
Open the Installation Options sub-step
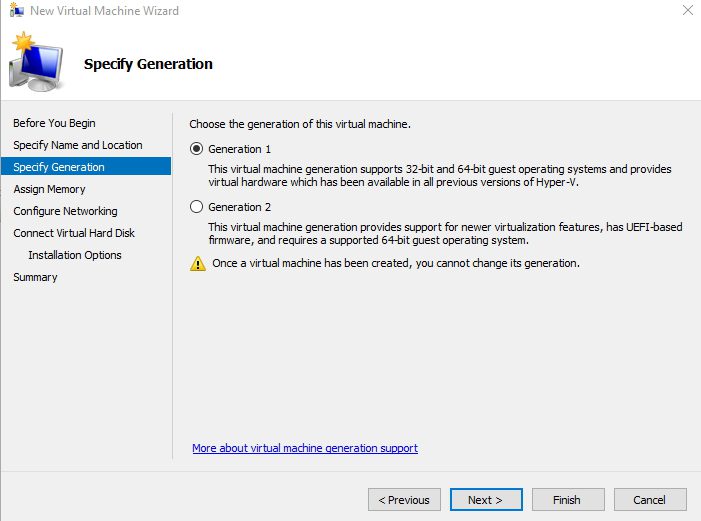point(75,255)
